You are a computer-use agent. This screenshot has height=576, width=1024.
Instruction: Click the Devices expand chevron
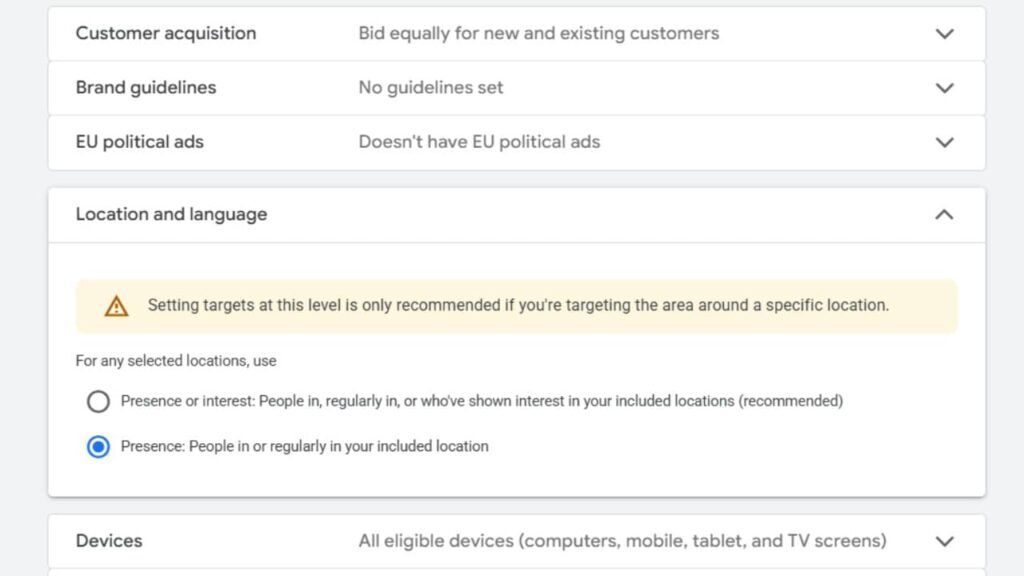(x=944, y=540)
